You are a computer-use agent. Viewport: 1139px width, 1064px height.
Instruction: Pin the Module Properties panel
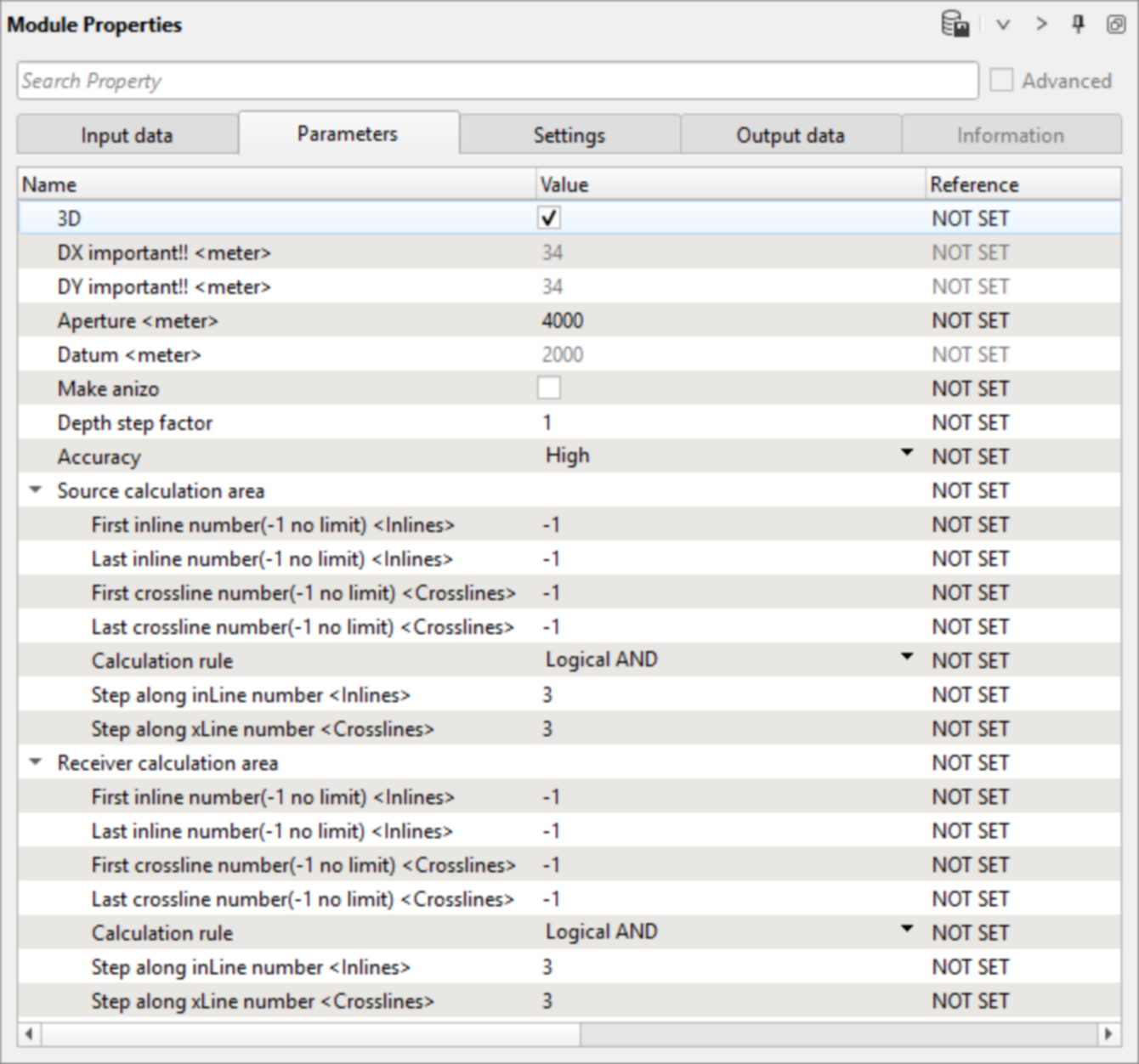click(x=1078, y=25)
